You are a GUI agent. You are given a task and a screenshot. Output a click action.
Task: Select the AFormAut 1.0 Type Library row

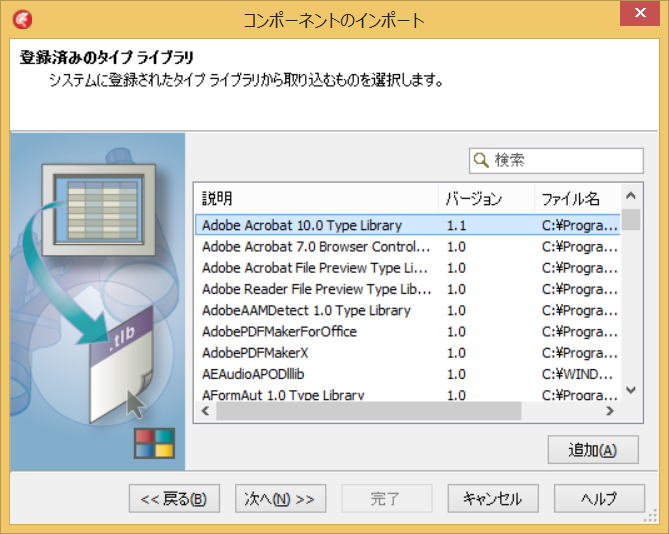tap(407, 394)
